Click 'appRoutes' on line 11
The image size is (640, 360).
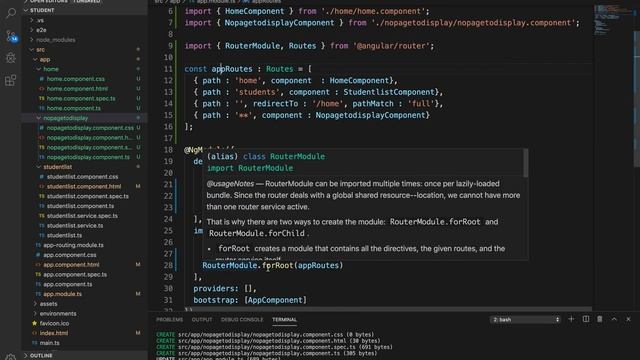tap(232, 69)
